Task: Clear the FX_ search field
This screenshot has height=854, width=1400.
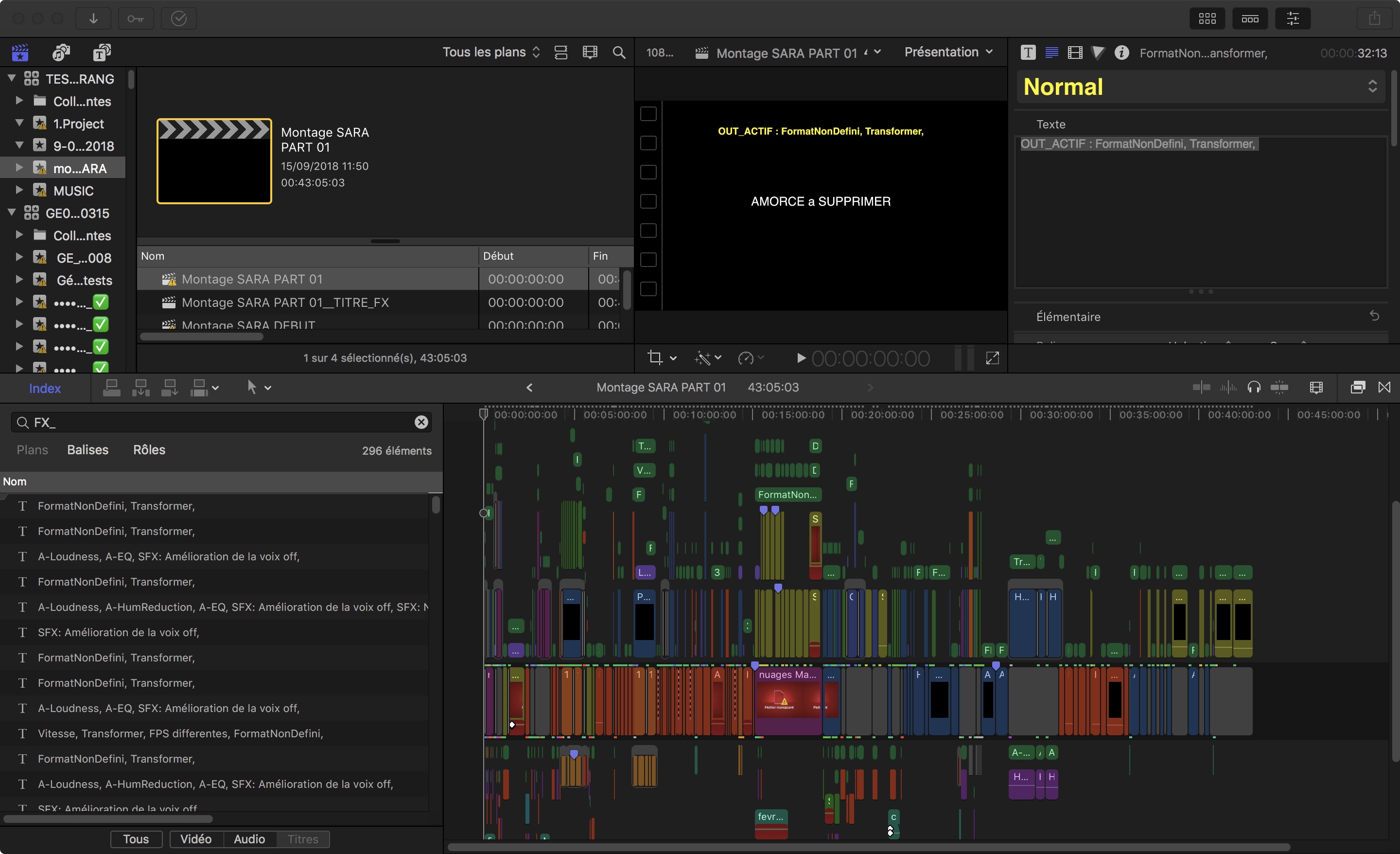Action: tap(421, 422)
